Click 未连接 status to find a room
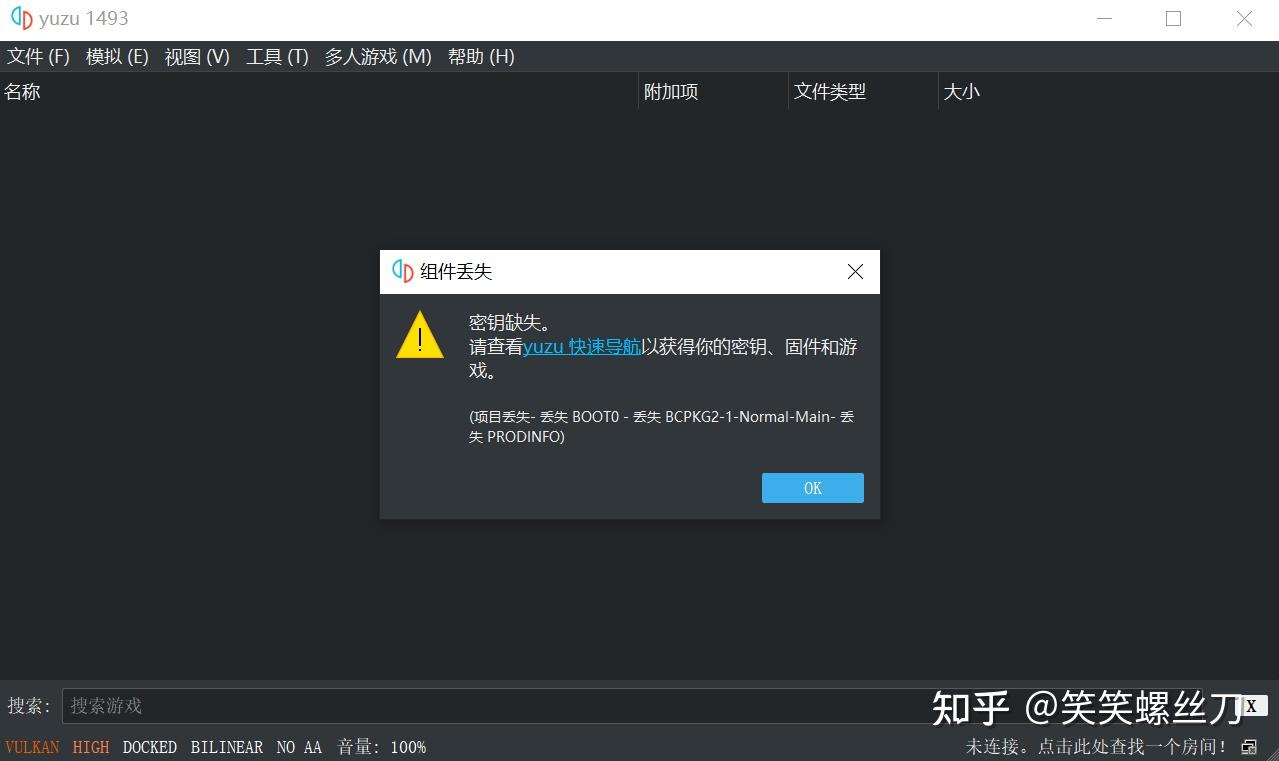Screen dimensions: 1279x761 [1096, 747]
